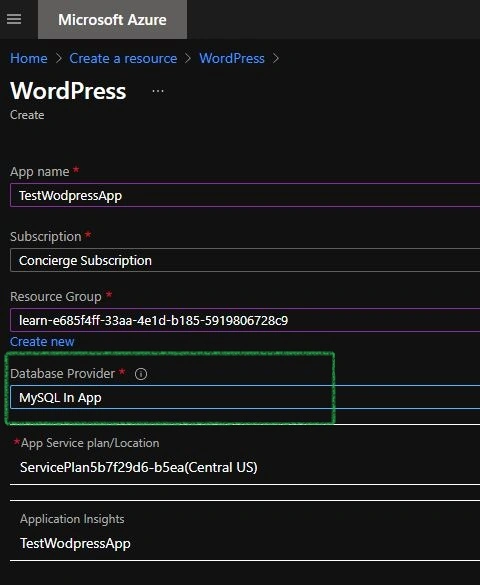Open Database Provider dropdown MySQL In App
480x585 pixels.
pyautogui.click(x=245, y=398)
